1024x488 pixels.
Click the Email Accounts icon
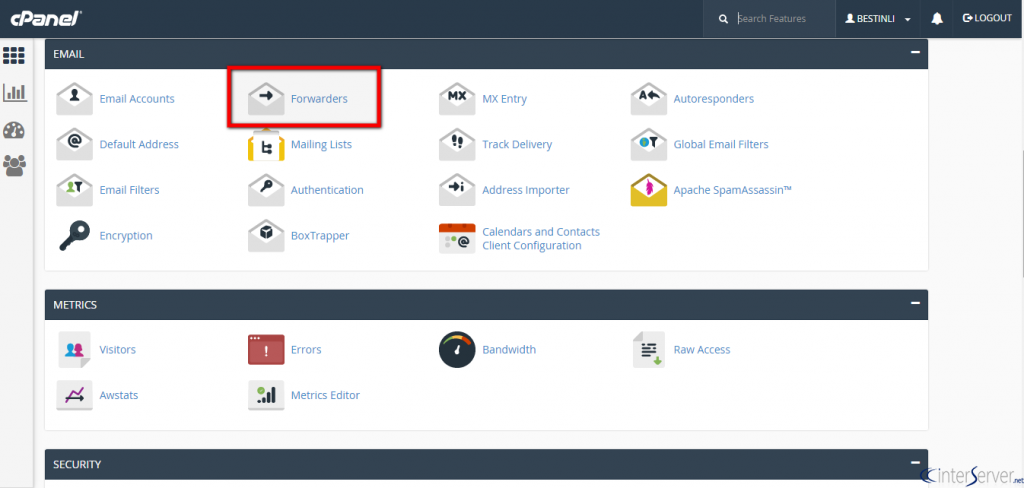click(x=74, y=98)
